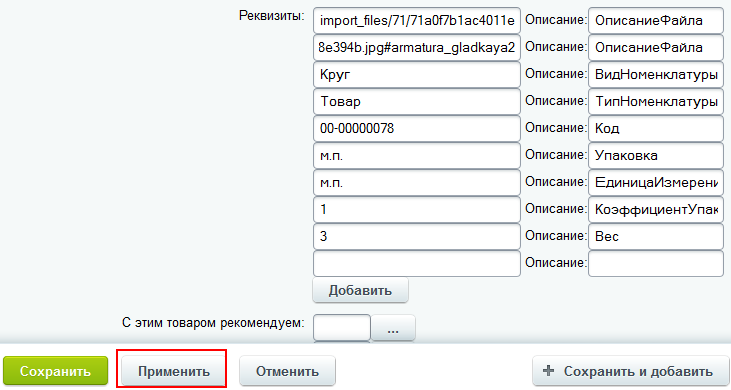The width and height of the screenshot is (731, 390).
Task: Open the ellipsis browse button for recommended products
Action: 393,328
